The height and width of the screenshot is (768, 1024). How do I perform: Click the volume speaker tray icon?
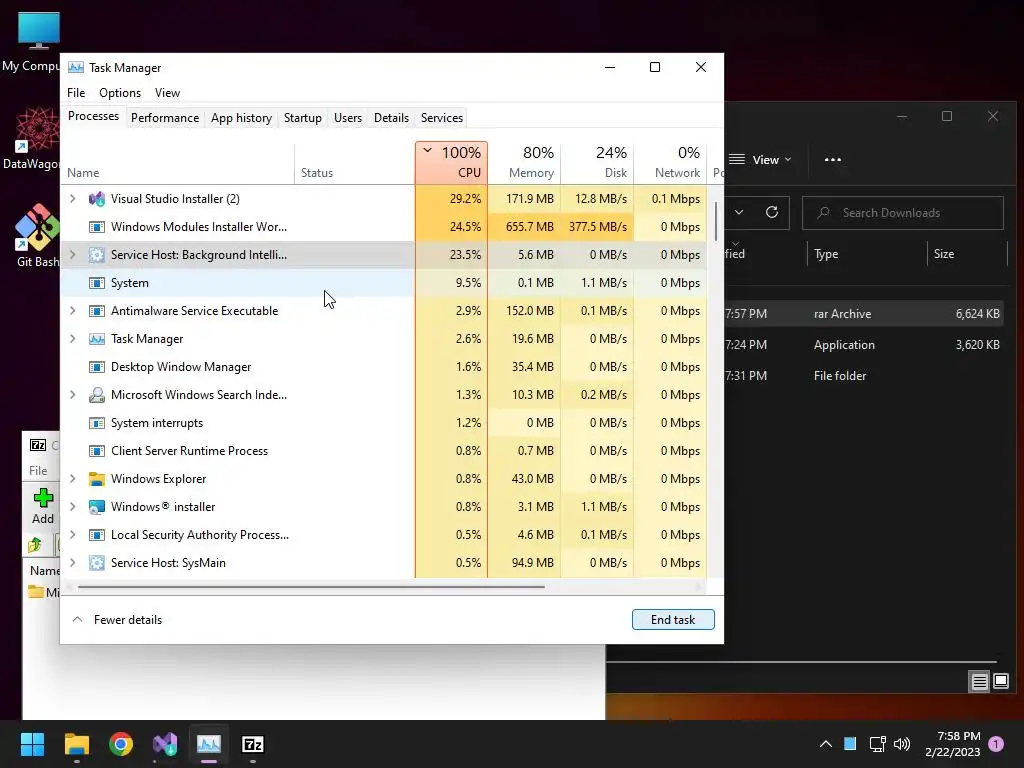[902, 744]
